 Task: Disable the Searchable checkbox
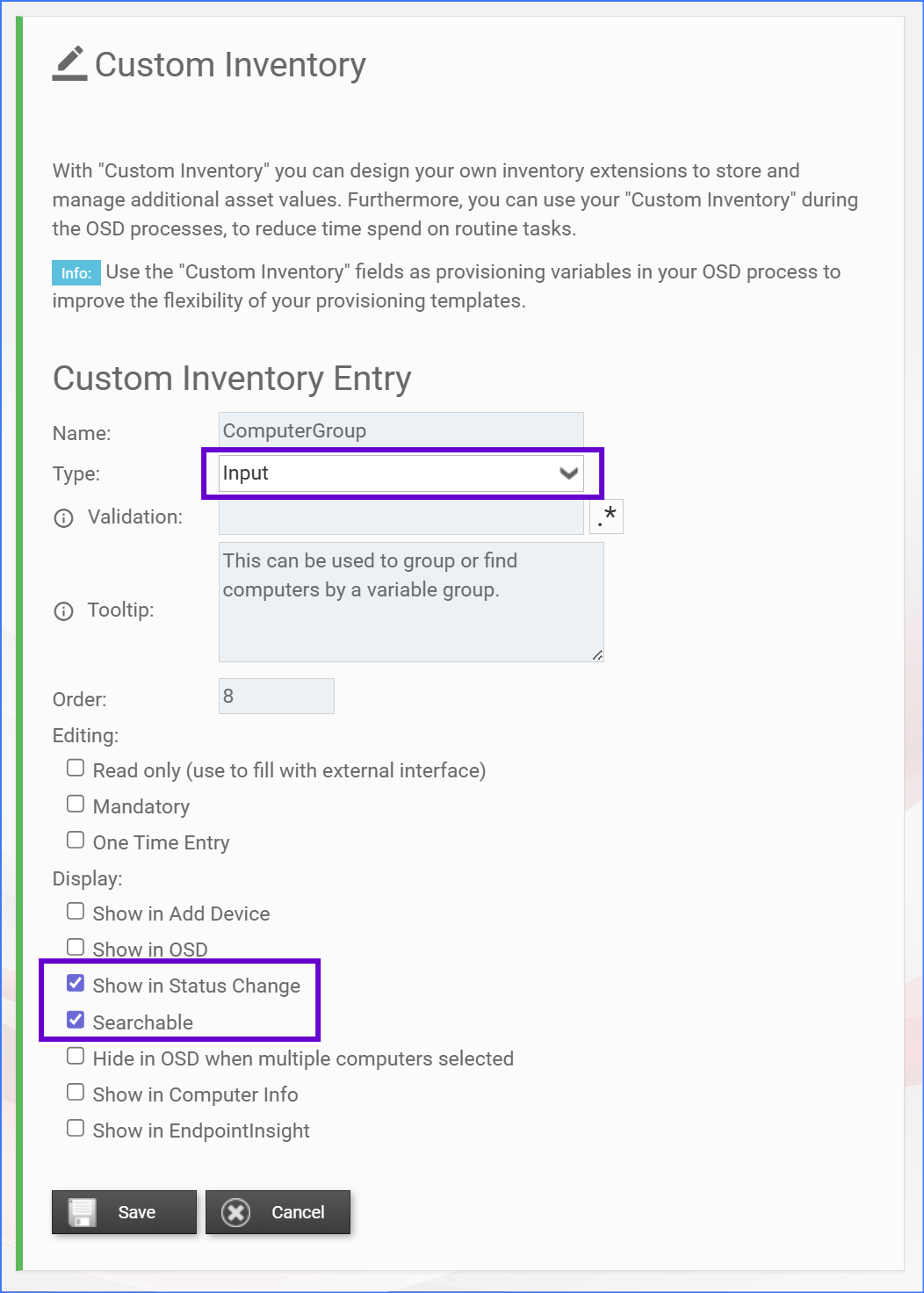(76, 1021)
